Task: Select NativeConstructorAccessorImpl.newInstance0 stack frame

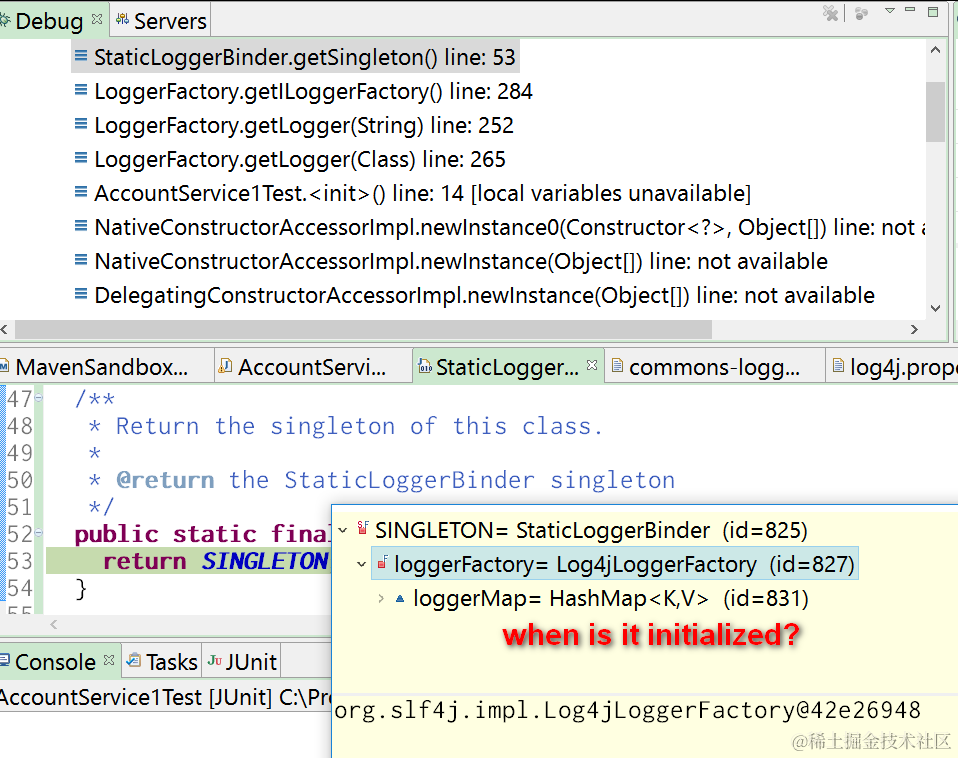Action: point(499,228)
